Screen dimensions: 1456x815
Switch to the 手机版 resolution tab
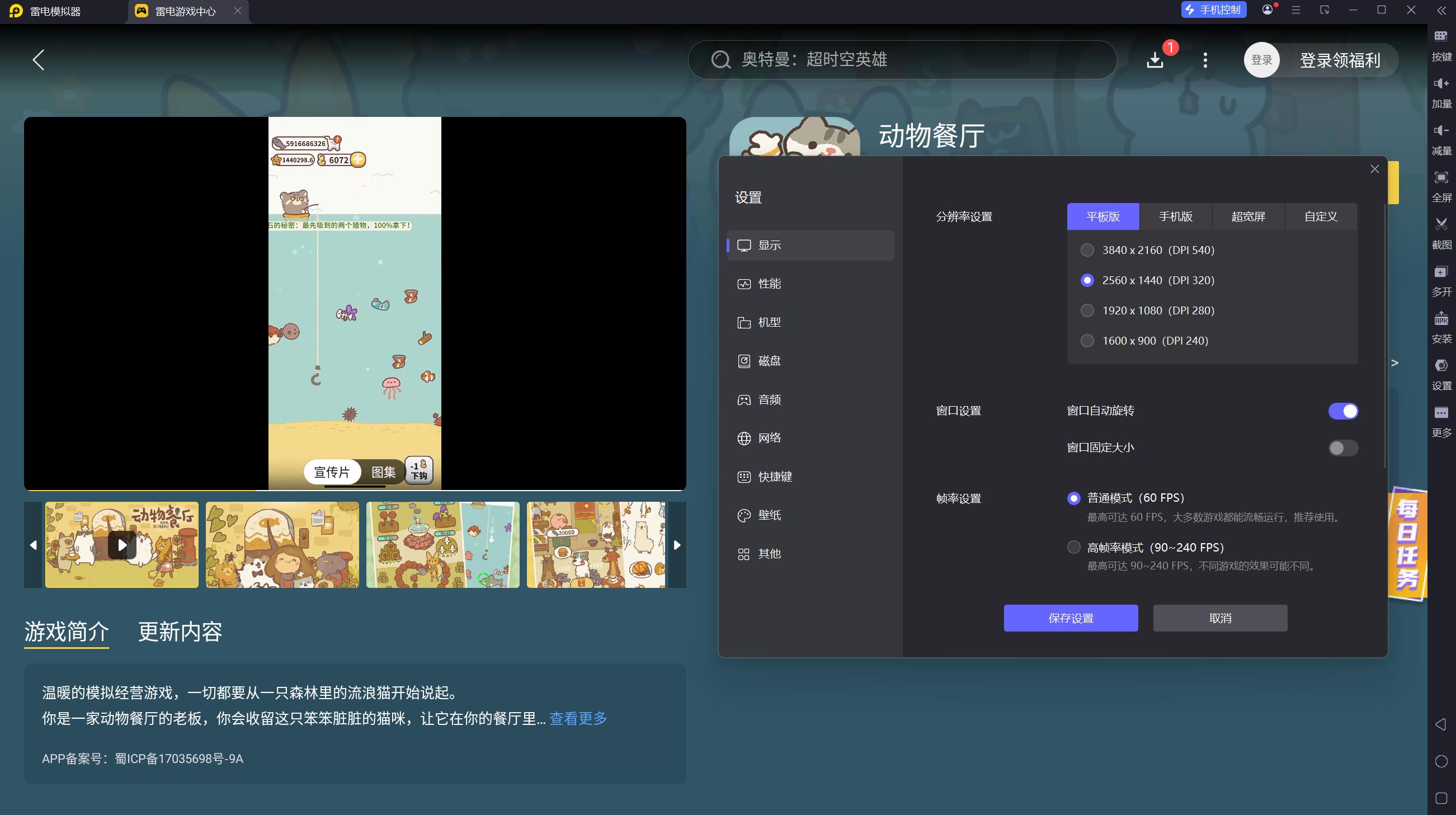tap(1175, 216)
